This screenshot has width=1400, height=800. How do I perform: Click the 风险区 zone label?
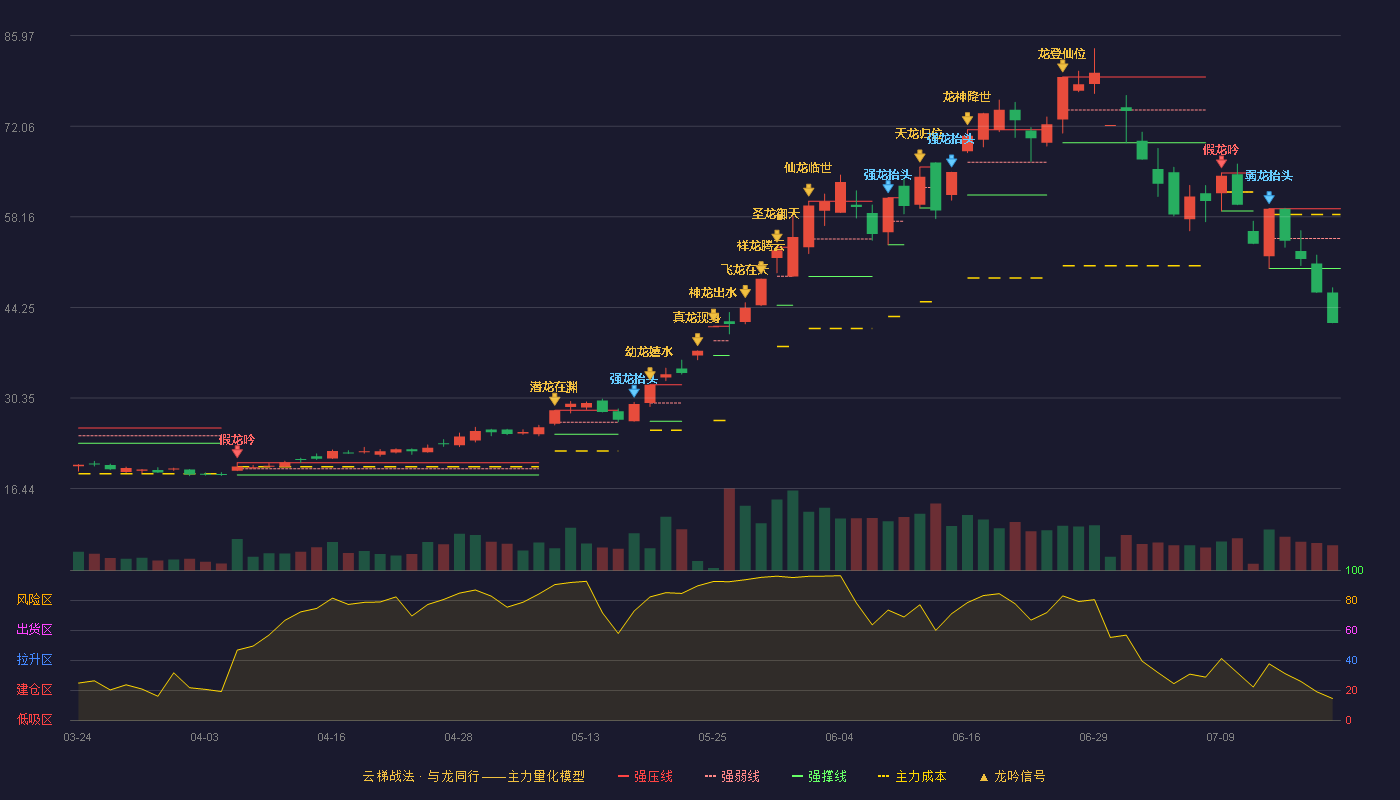34,600
